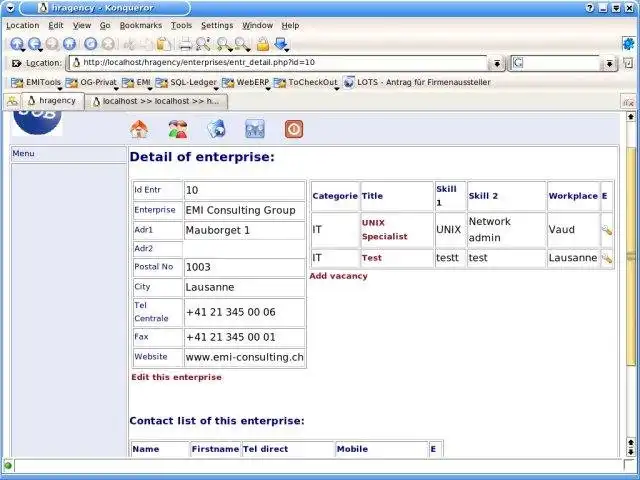This screenshot has width=640, height=480.
Task: Clear the location bar with the X icon
Action: (16, 63)
